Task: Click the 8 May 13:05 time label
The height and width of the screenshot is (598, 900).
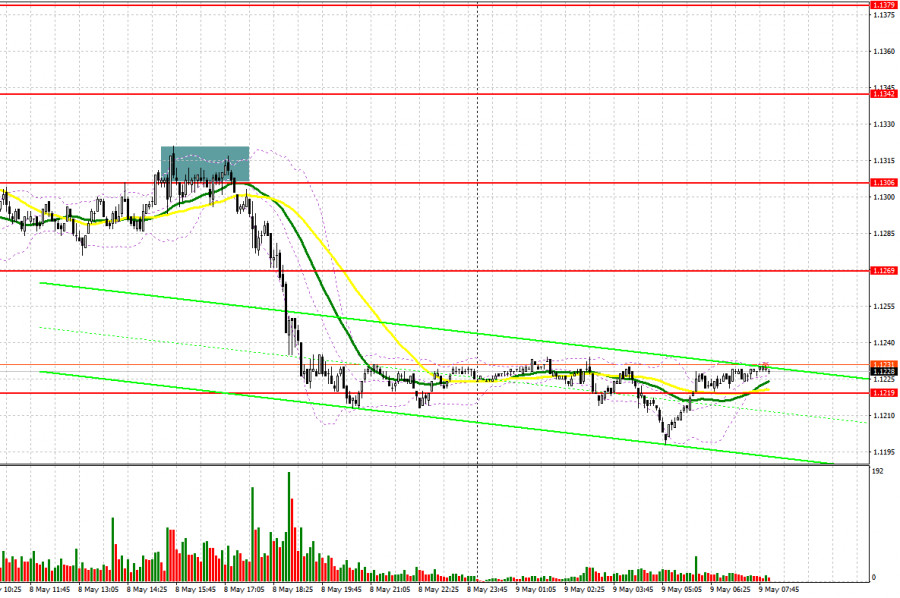Action: click(98, 589)
